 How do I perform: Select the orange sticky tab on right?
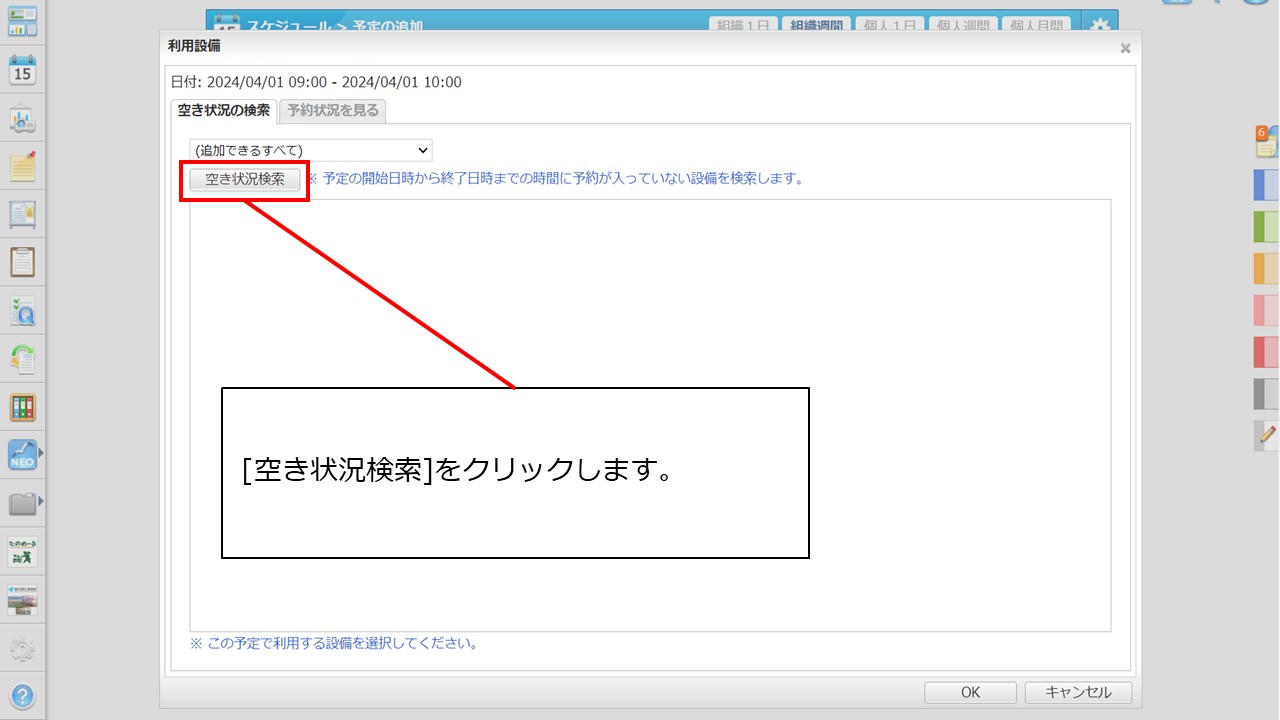point(1266,269)
